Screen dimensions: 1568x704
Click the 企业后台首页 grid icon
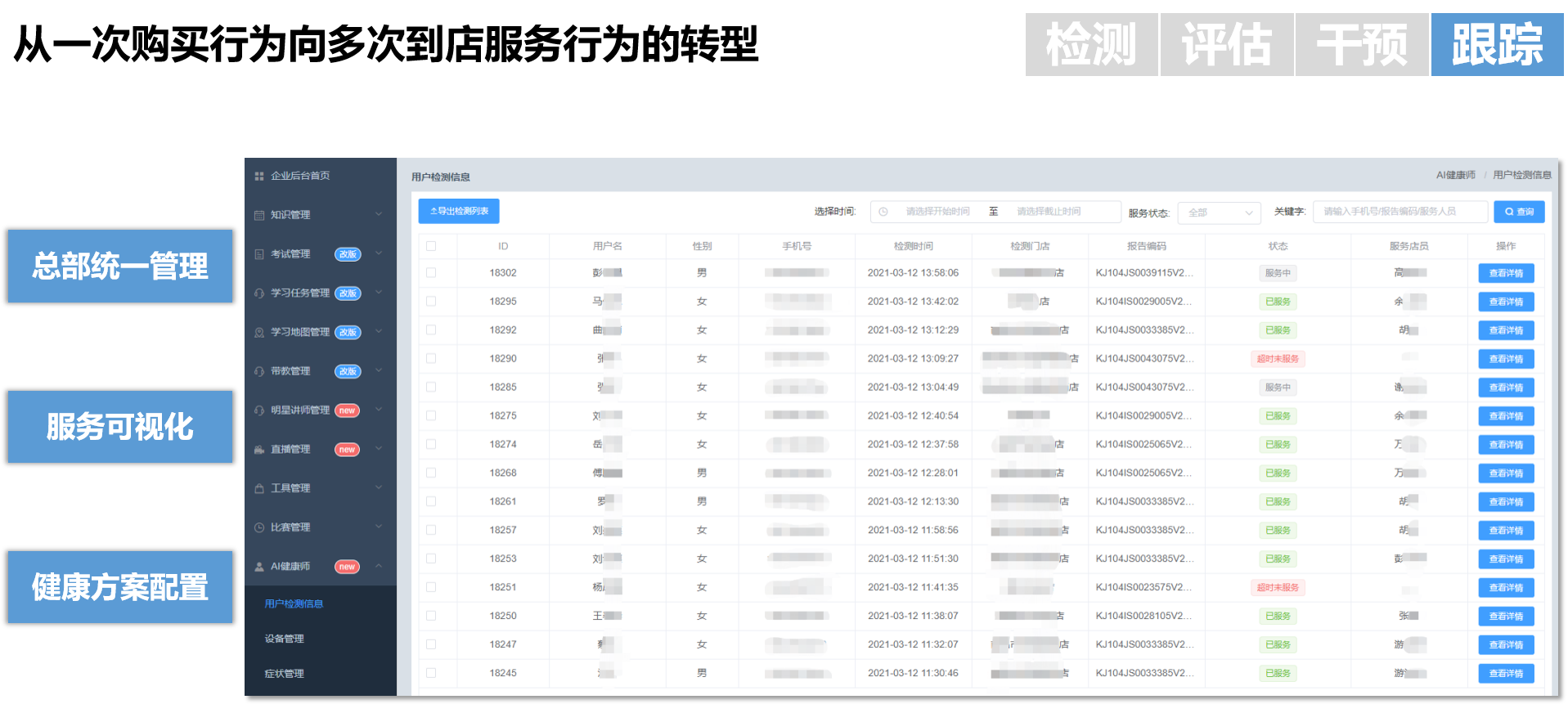tap(259, 176)
